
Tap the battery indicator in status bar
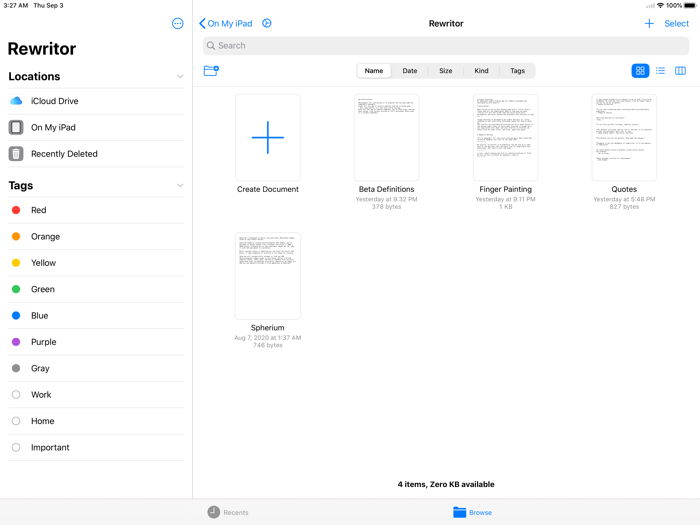690,5
